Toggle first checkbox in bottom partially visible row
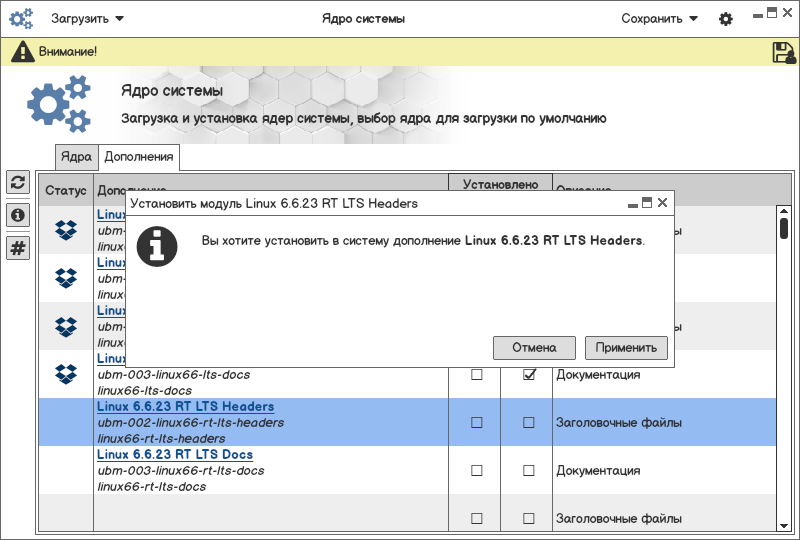This screenshot has width=800, height=540. tap(477, 519)
